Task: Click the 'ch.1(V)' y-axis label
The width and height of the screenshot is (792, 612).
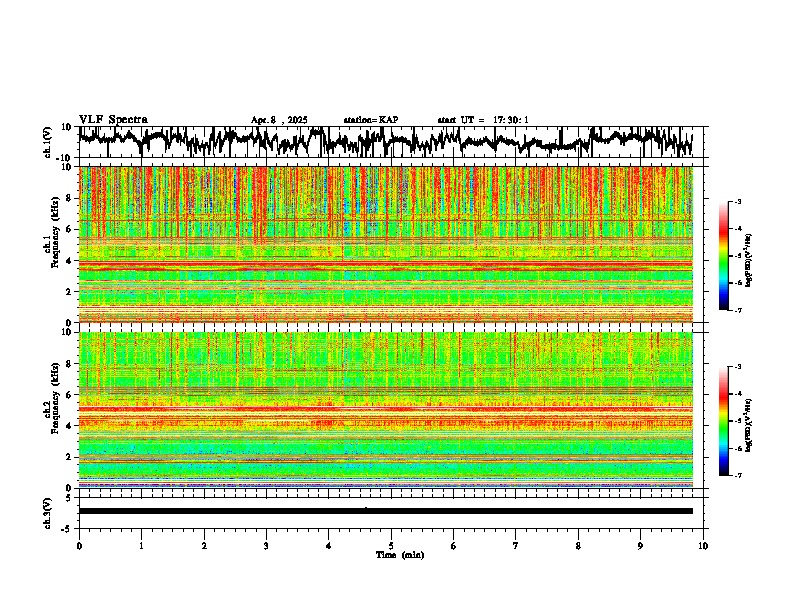Action: [48, 142]
